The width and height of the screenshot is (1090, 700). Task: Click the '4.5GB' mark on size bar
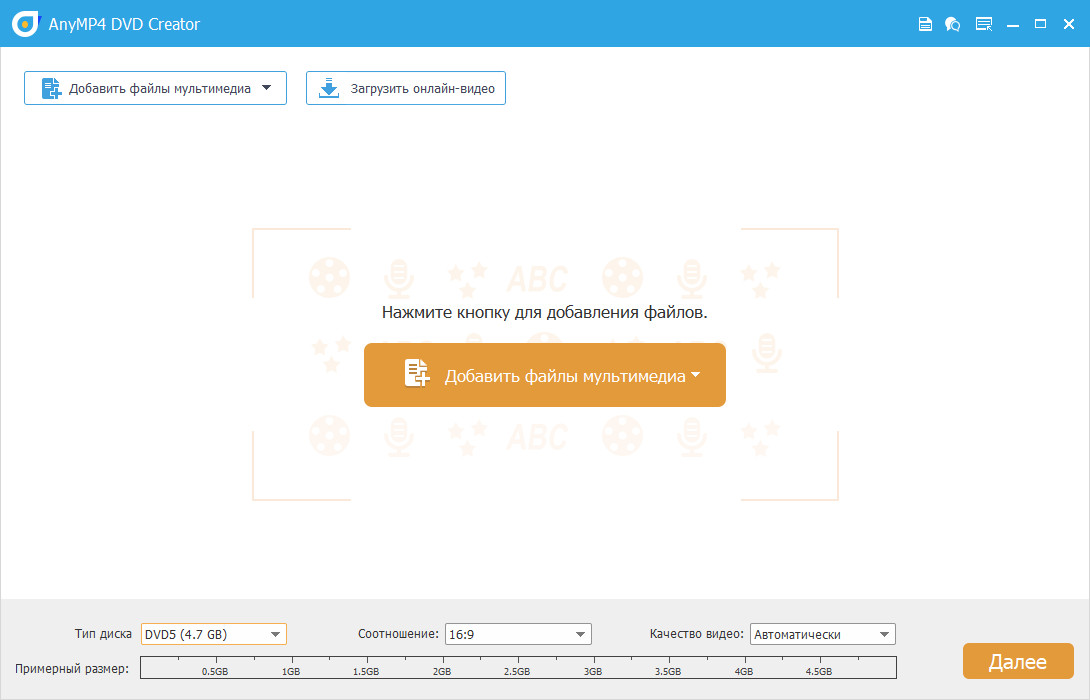point(819,671)
